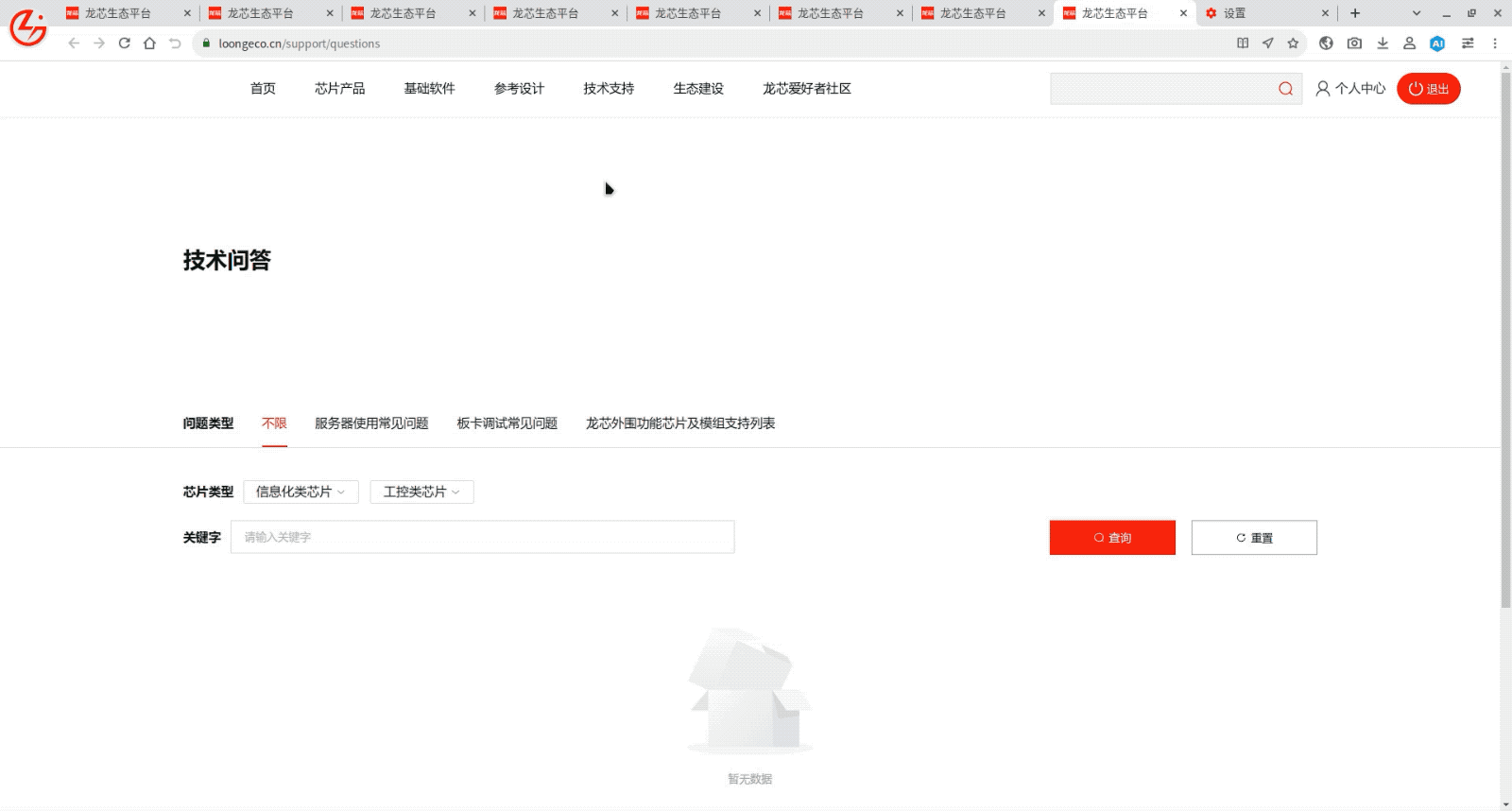
Task: Log out with 退出 button
Action: [1428, 89]
